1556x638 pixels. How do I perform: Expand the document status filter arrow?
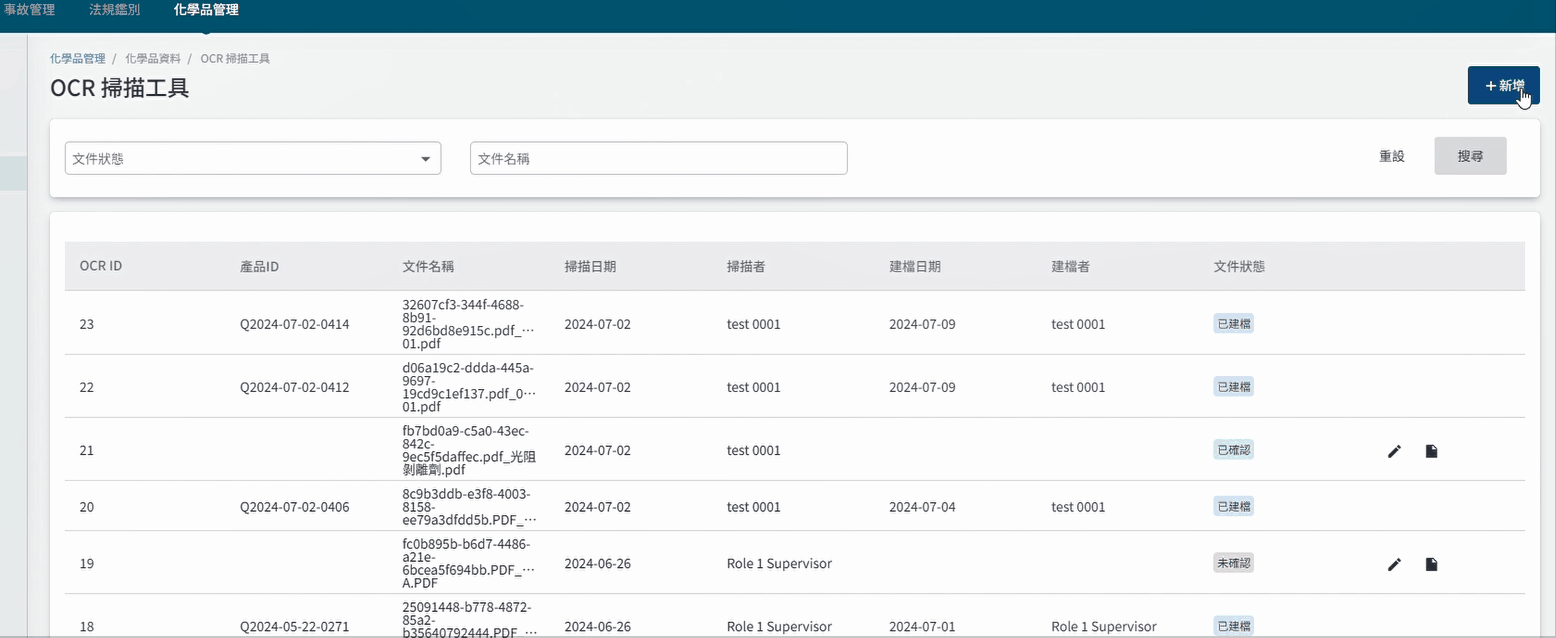pos(425,158)
